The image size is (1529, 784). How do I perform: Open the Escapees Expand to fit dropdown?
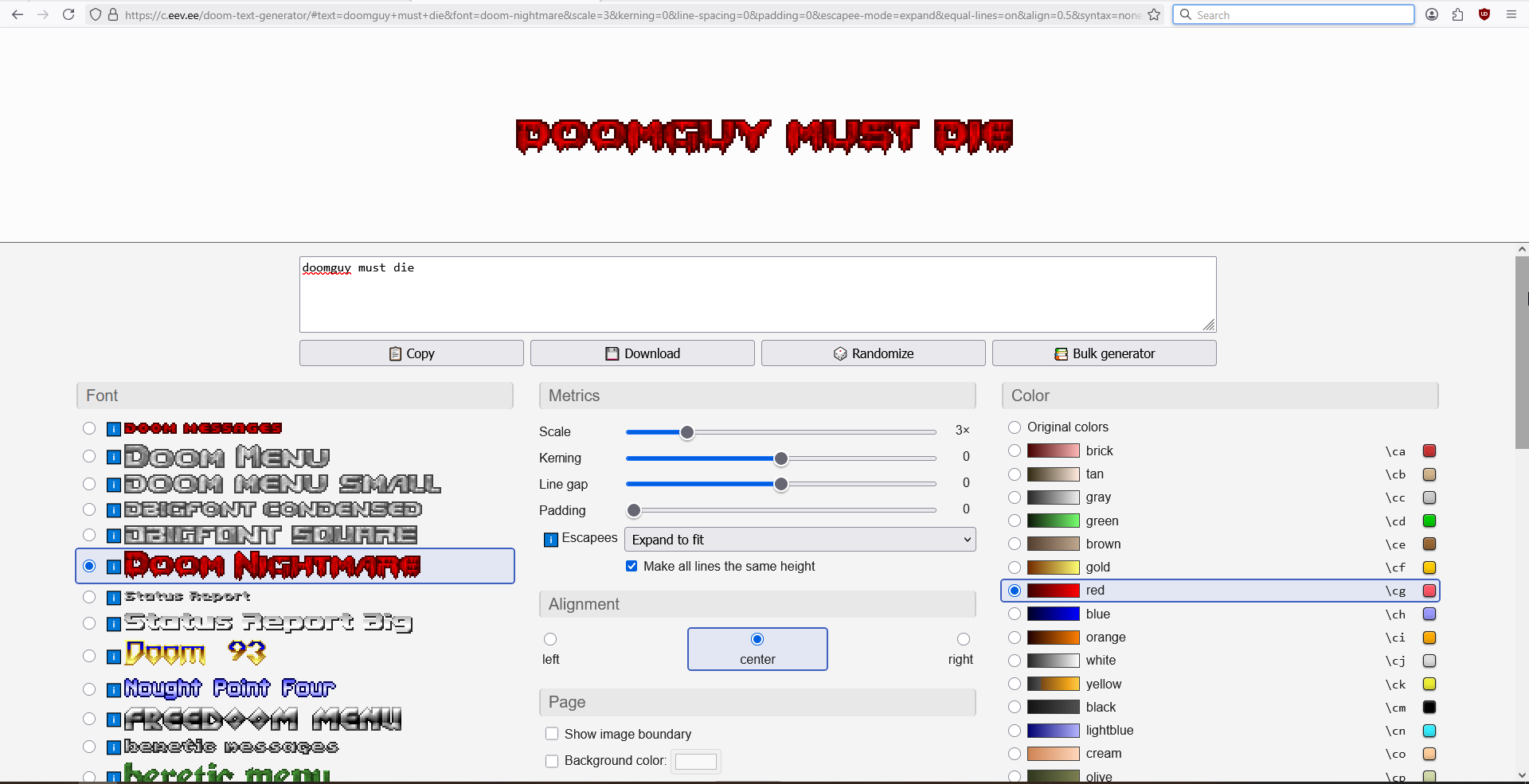click(x=800, y=540)
